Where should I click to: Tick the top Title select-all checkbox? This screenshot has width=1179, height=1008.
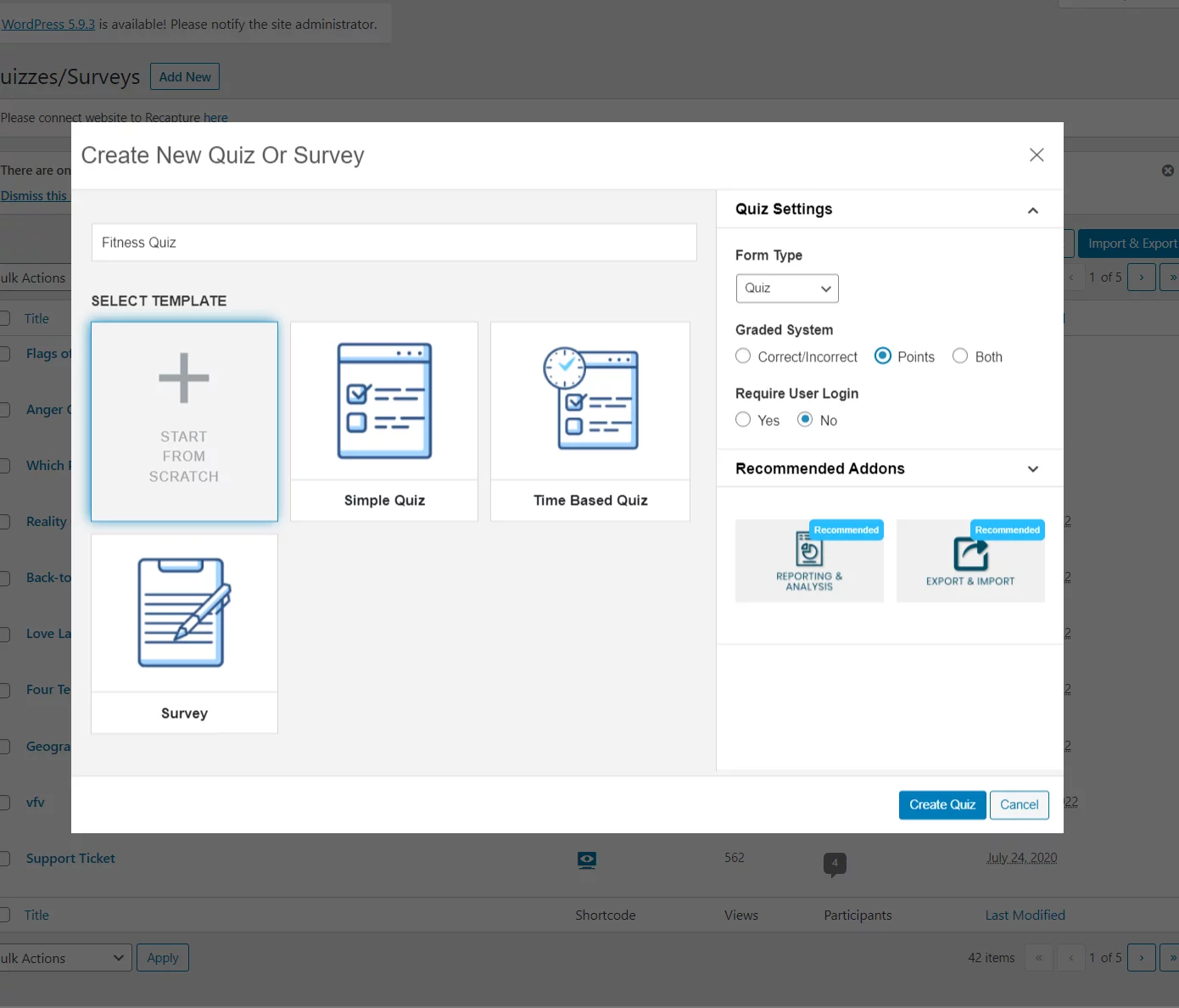pos(4,318)
